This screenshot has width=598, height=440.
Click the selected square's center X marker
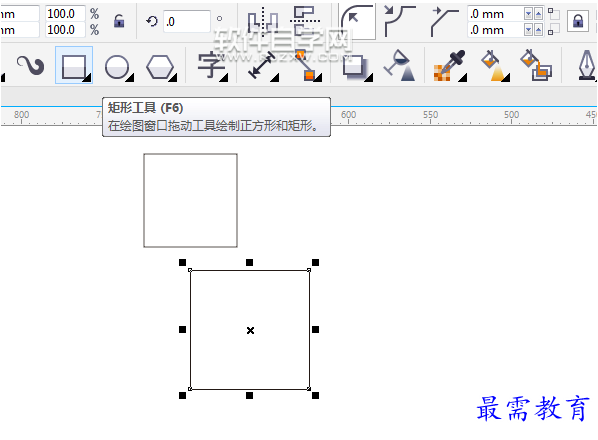(x=250, y=331)
